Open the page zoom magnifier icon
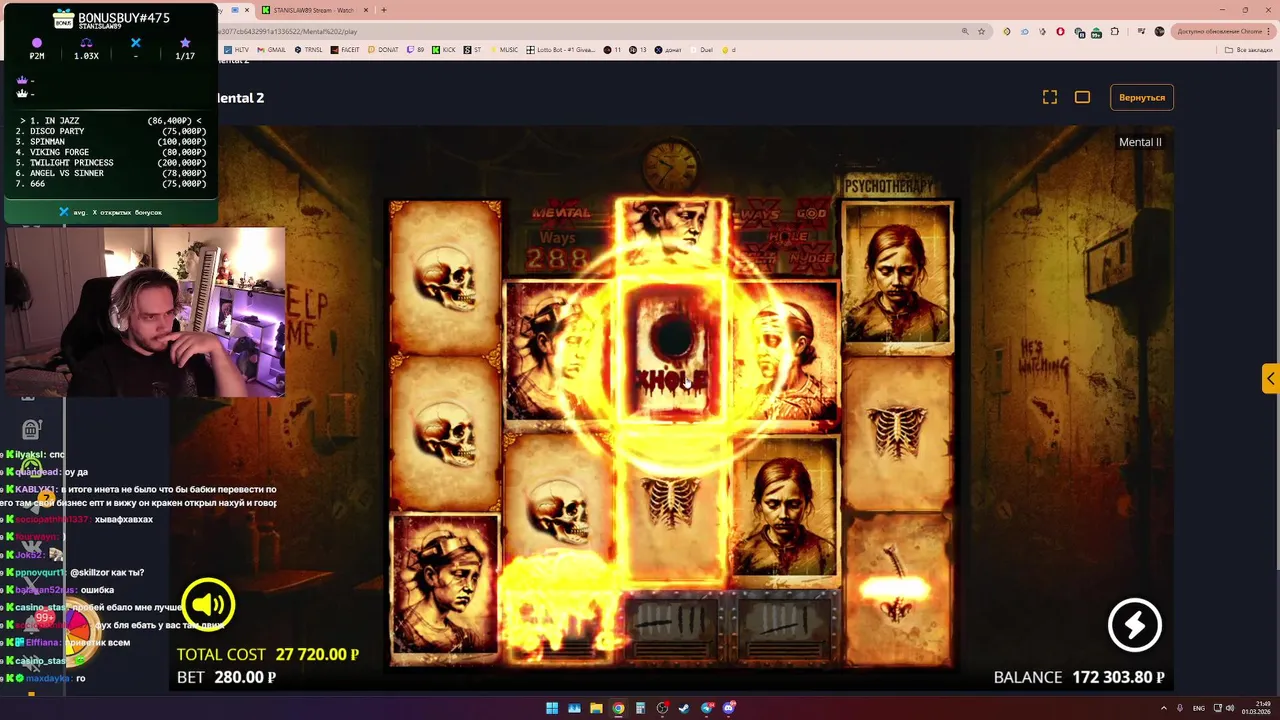Image resolution: width=1280 pixels, height=720 pixels. coord(964,31)
